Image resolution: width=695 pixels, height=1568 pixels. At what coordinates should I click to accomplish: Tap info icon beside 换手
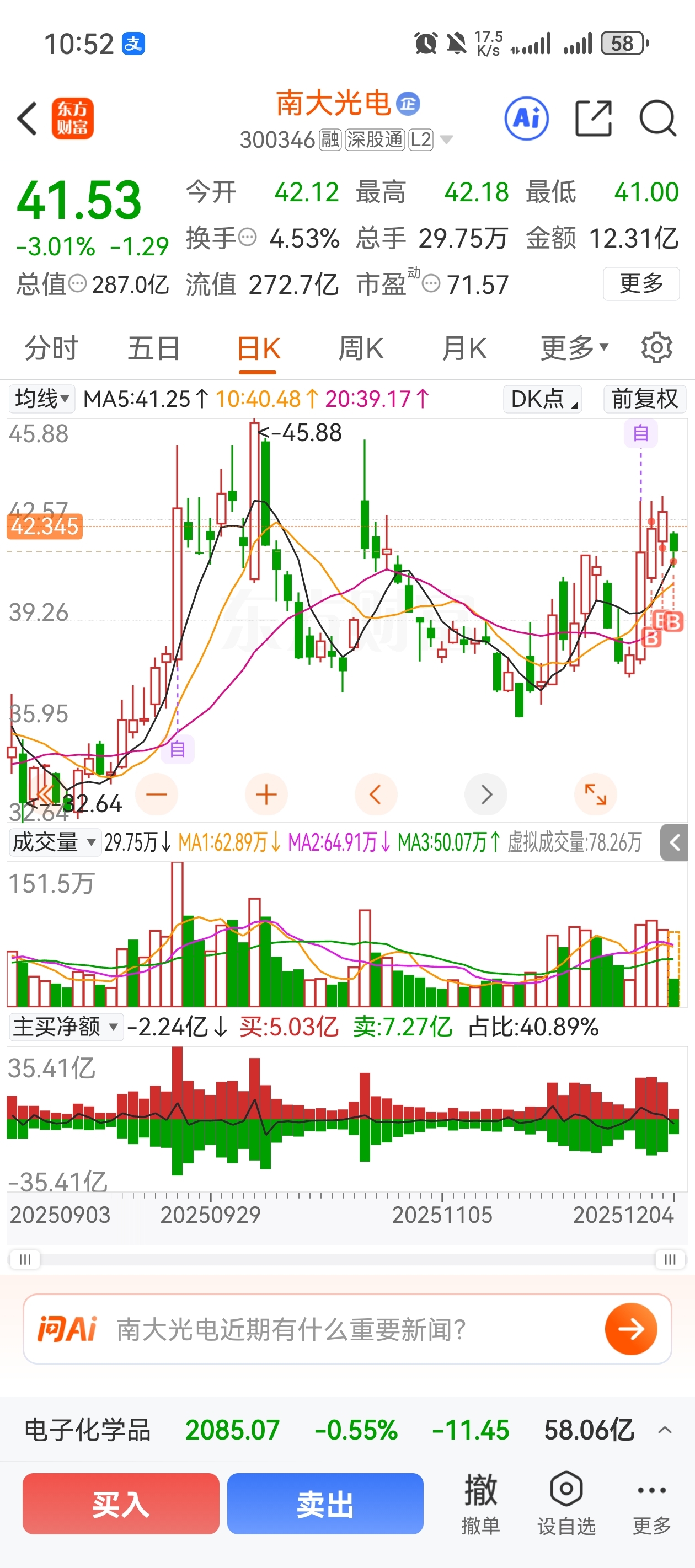pyautogui.click(x=247, y=237)
